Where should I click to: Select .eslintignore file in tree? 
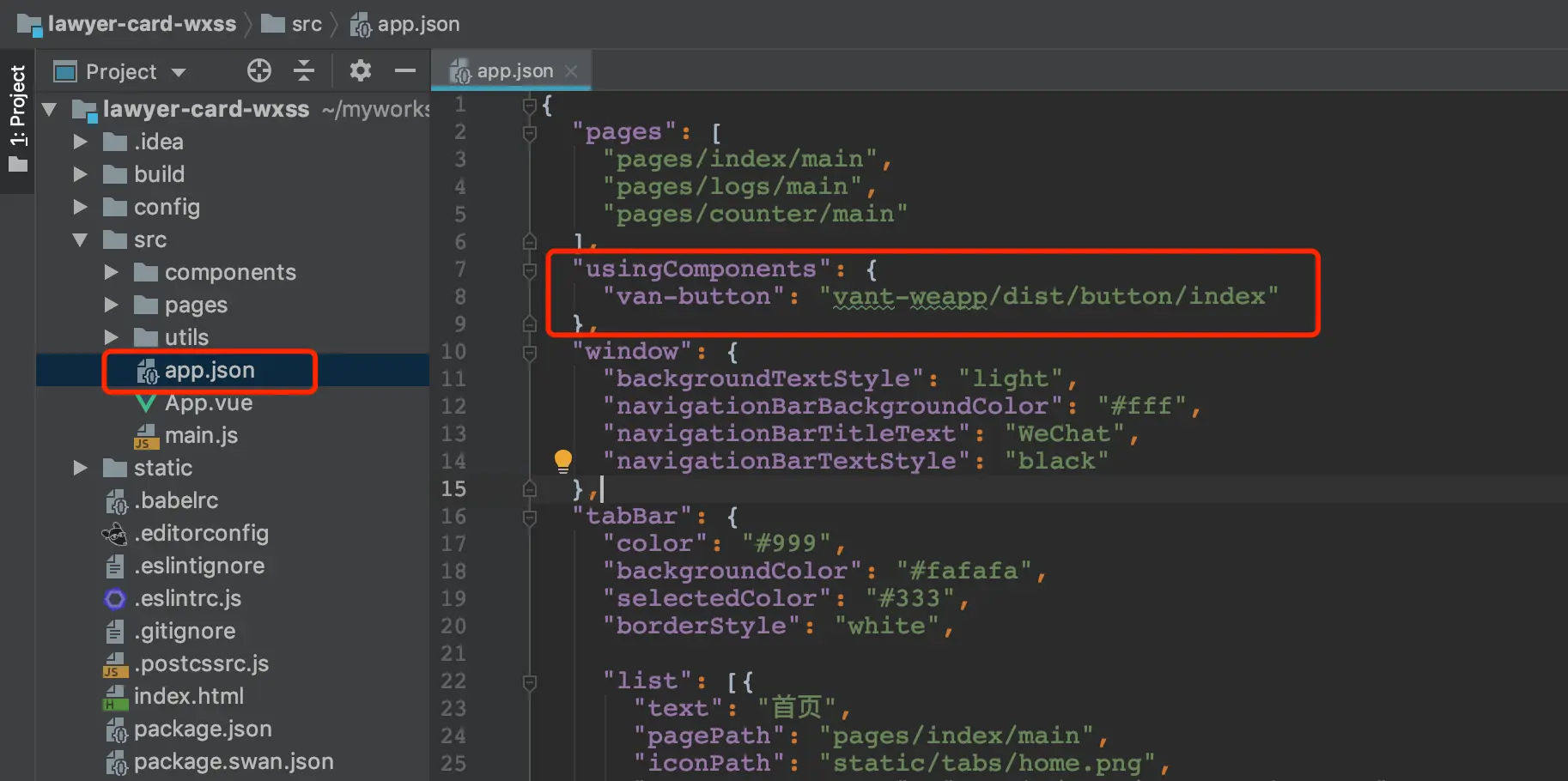pos(199,566)
